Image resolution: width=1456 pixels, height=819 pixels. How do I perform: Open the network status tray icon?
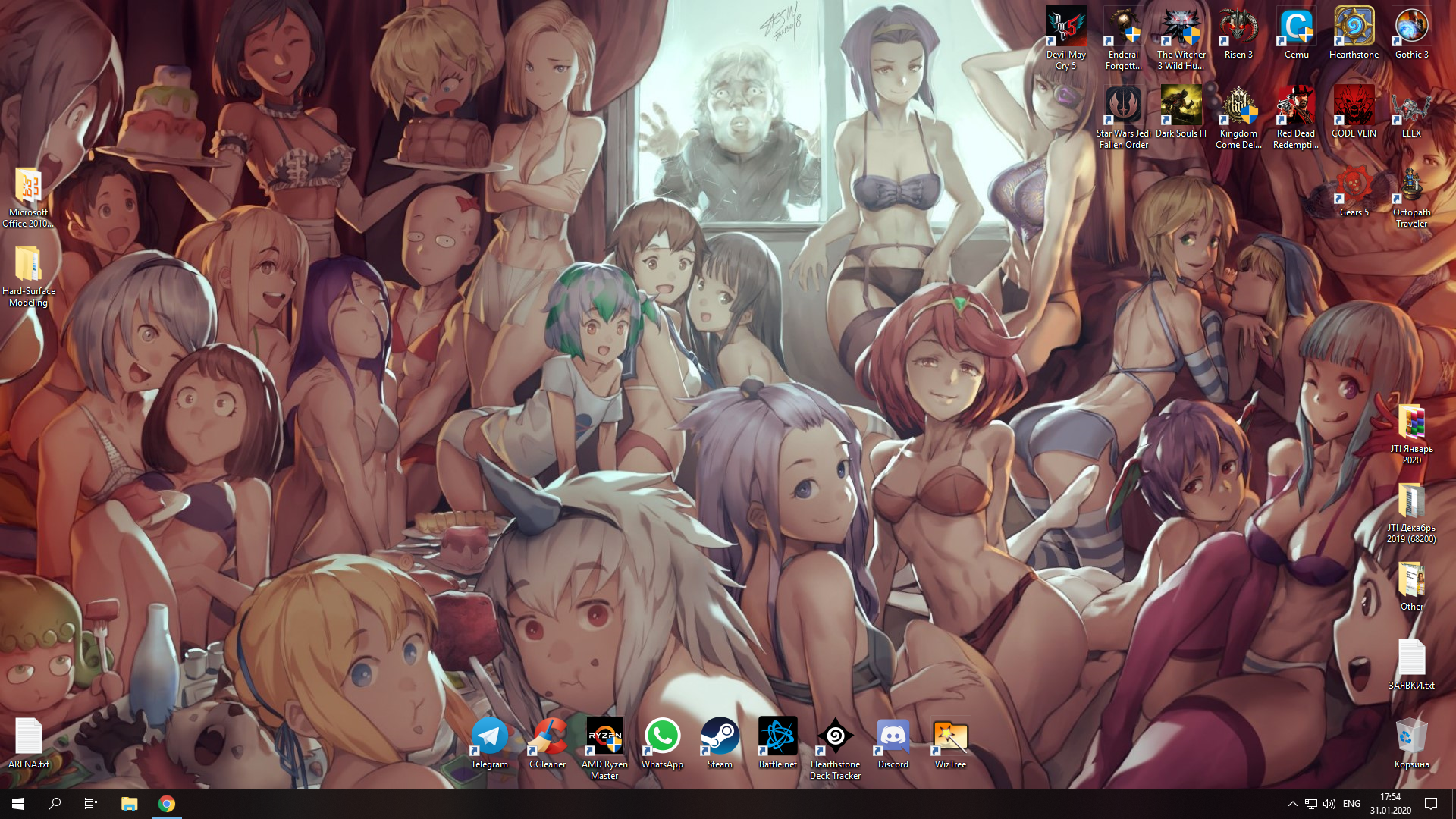click(1310, 804)
